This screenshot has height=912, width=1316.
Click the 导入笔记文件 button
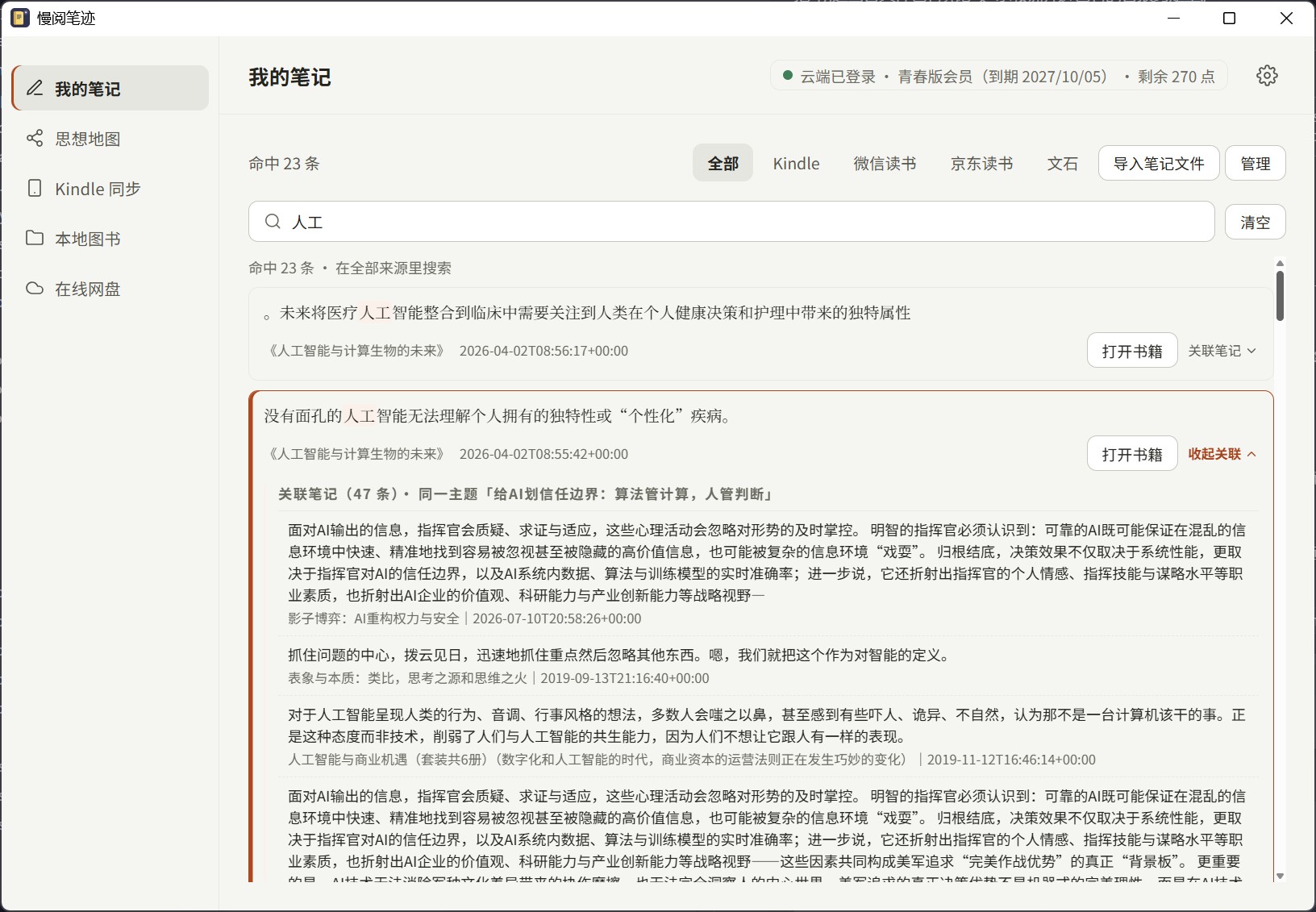pyautogui.click(x=1159, y=164)
